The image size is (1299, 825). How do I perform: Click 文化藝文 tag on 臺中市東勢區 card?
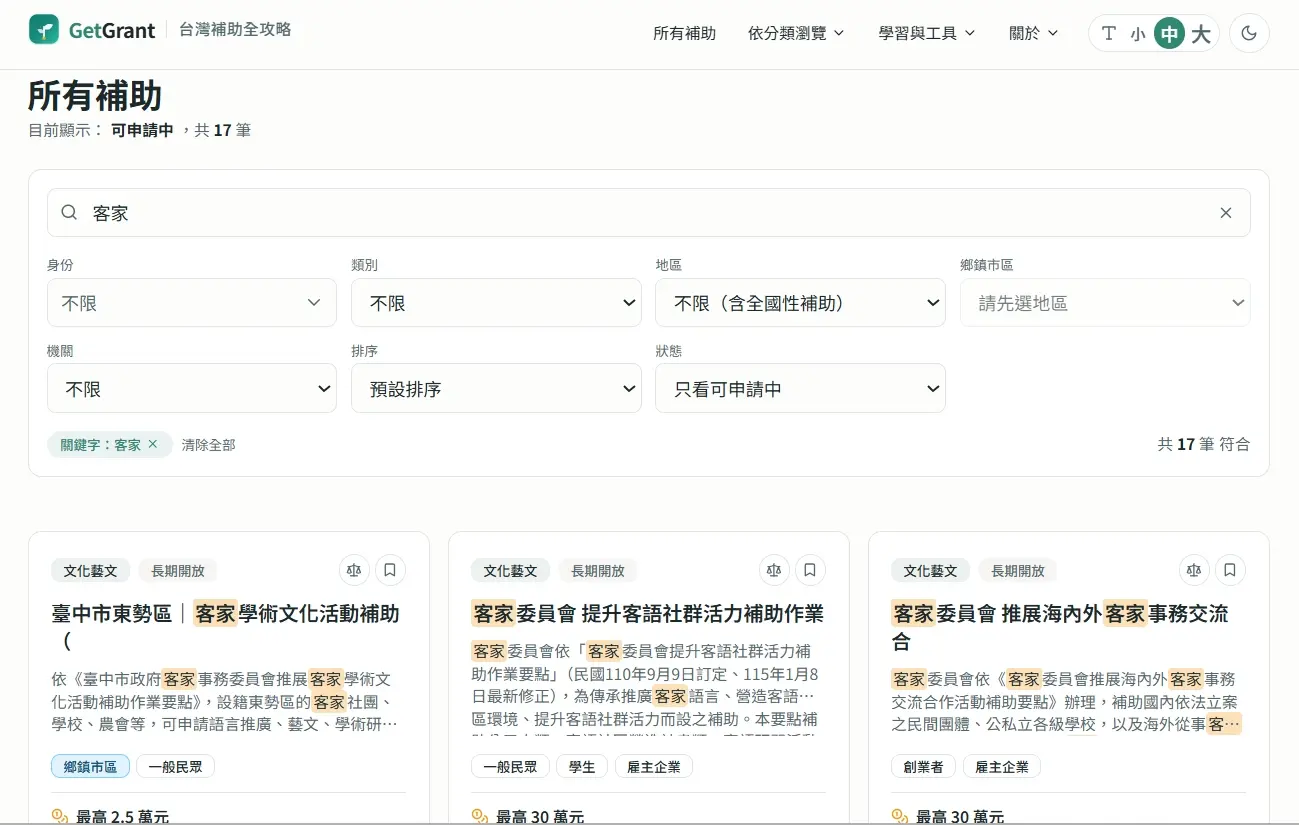[90, 571]
